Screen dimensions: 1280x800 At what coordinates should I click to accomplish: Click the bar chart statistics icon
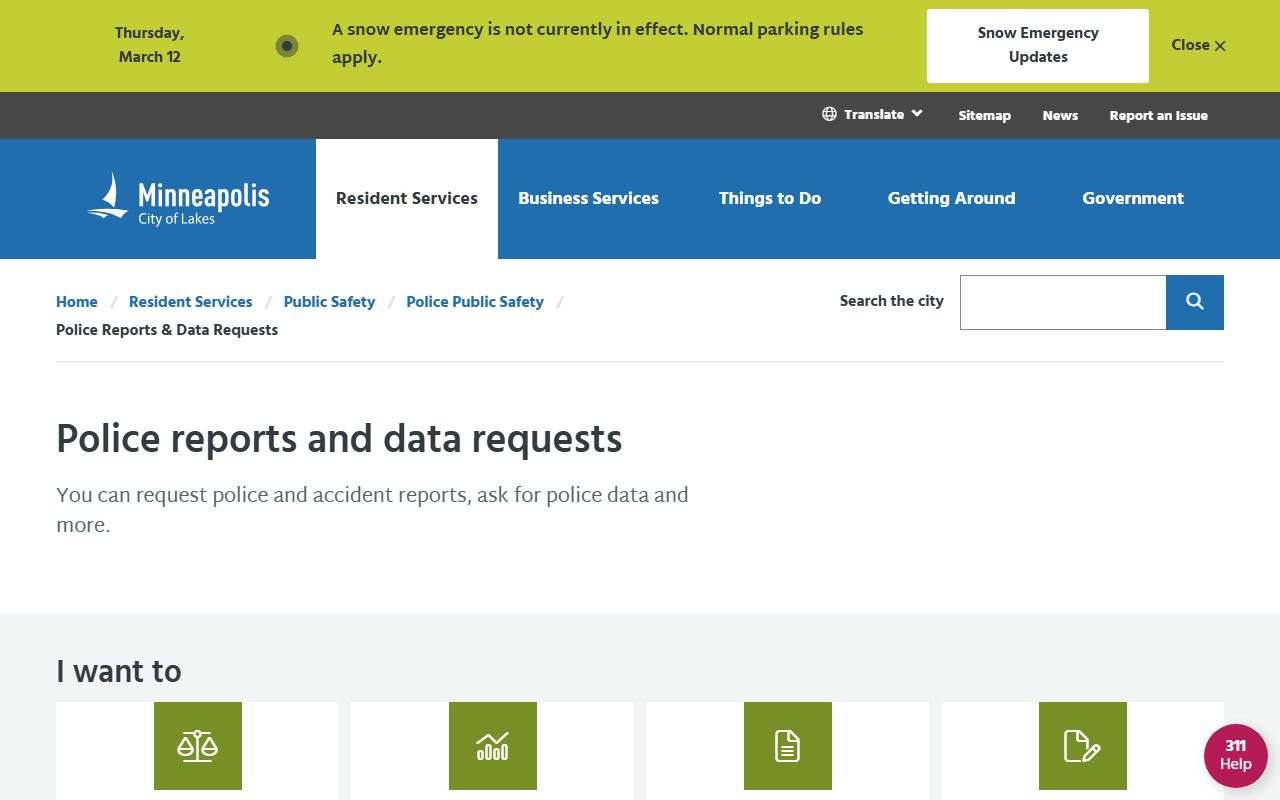coord(493,746)
